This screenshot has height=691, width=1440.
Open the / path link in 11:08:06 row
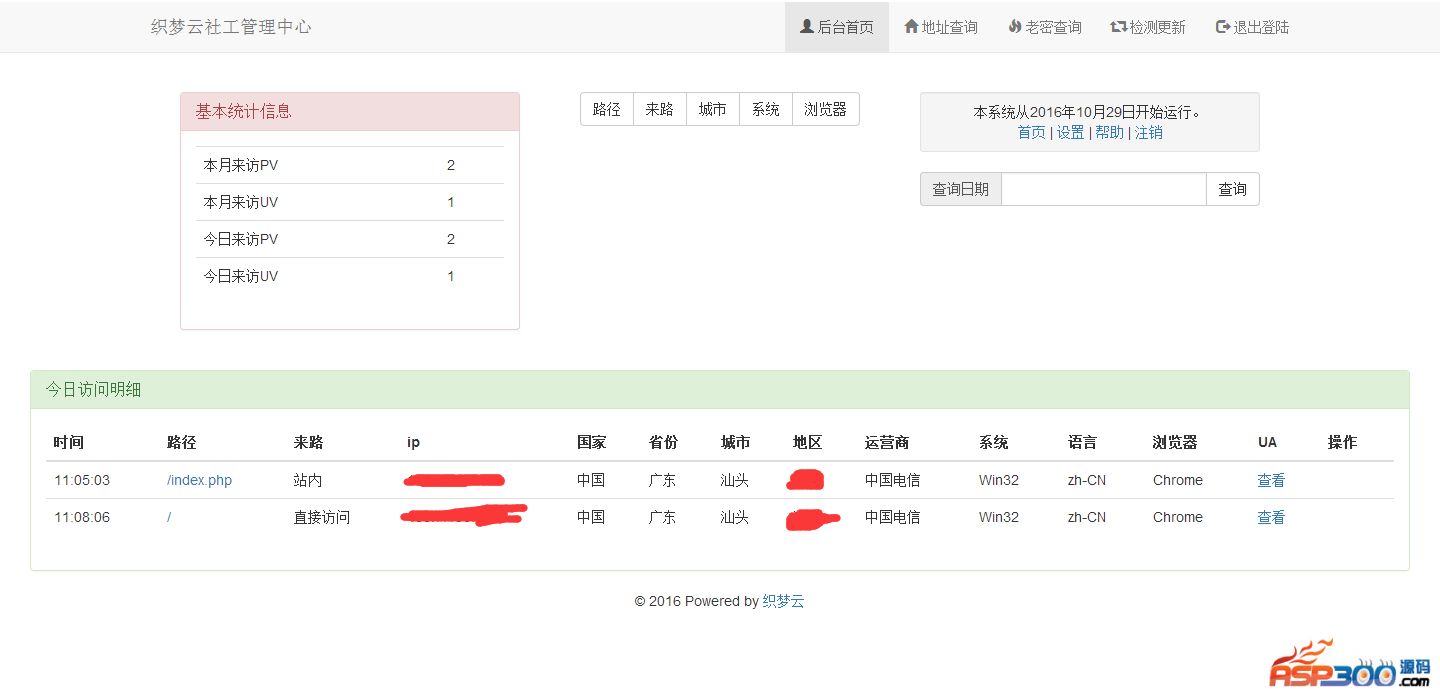click(x=169, y=517)
